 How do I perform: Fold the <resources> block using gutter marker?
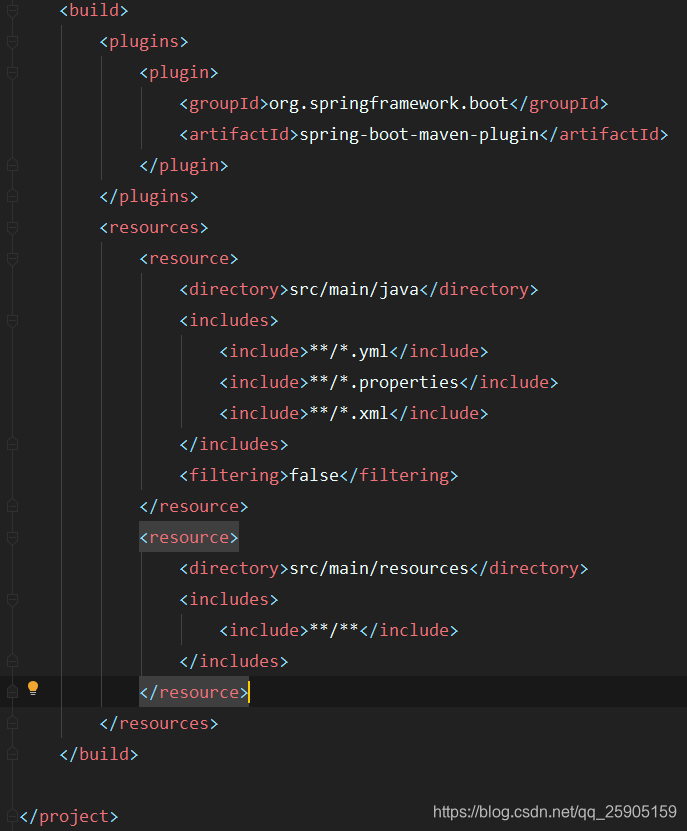13,227
